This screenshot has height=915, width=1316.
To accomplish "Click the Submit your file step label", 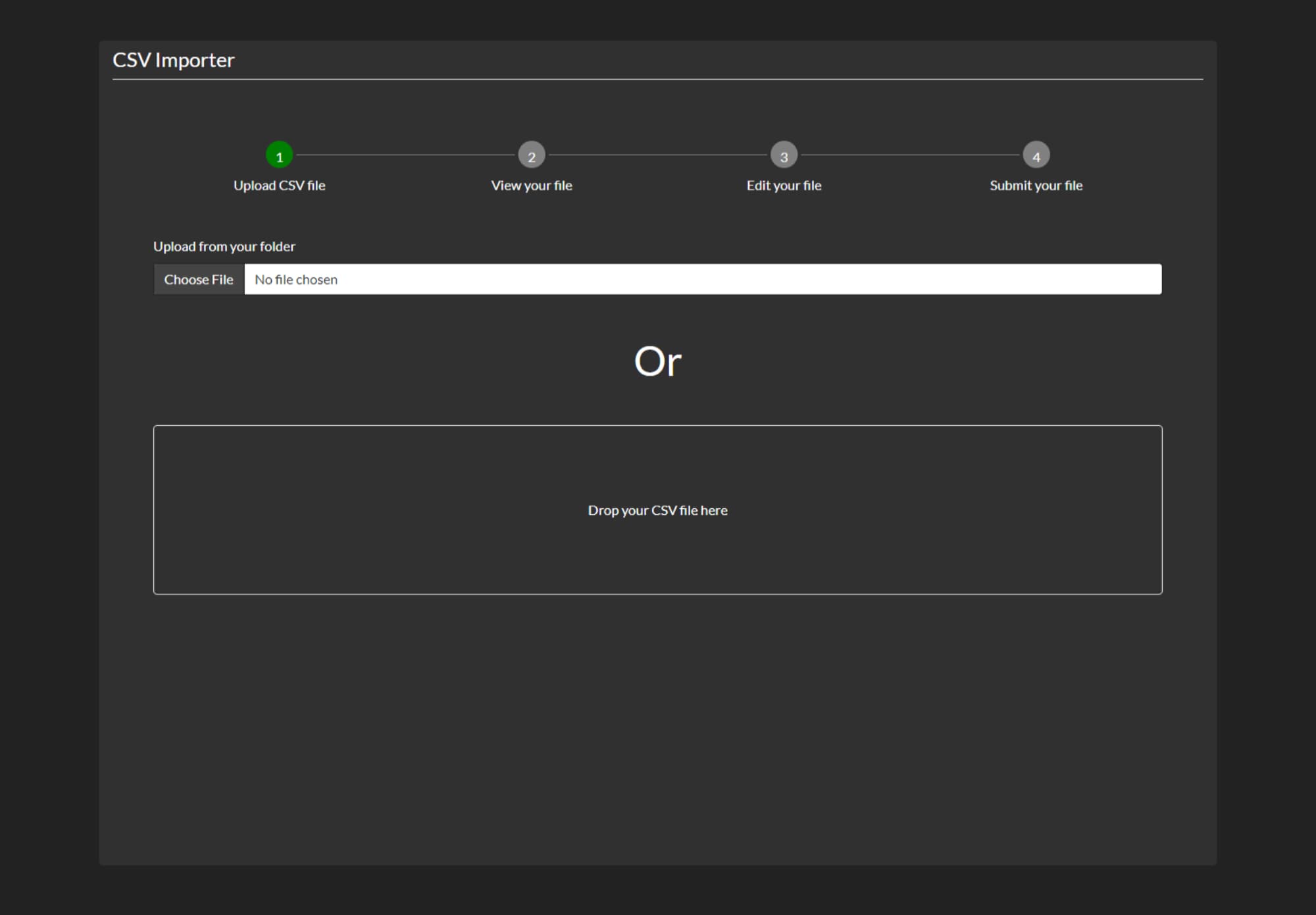I will click(1036, 186).
